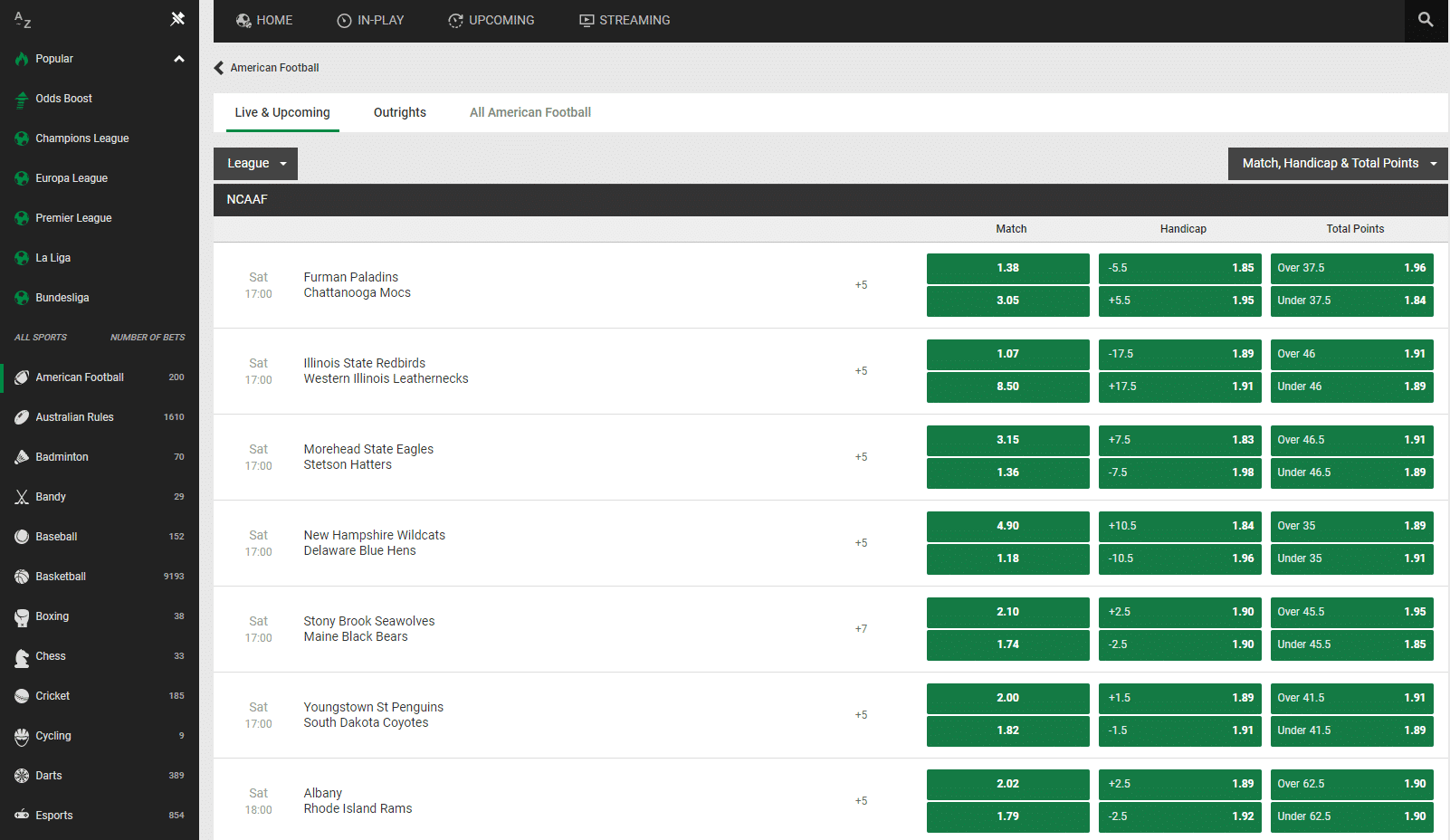Open the League dropdown filter
The width and height of the screenshot is (1450, 840).
255,164
